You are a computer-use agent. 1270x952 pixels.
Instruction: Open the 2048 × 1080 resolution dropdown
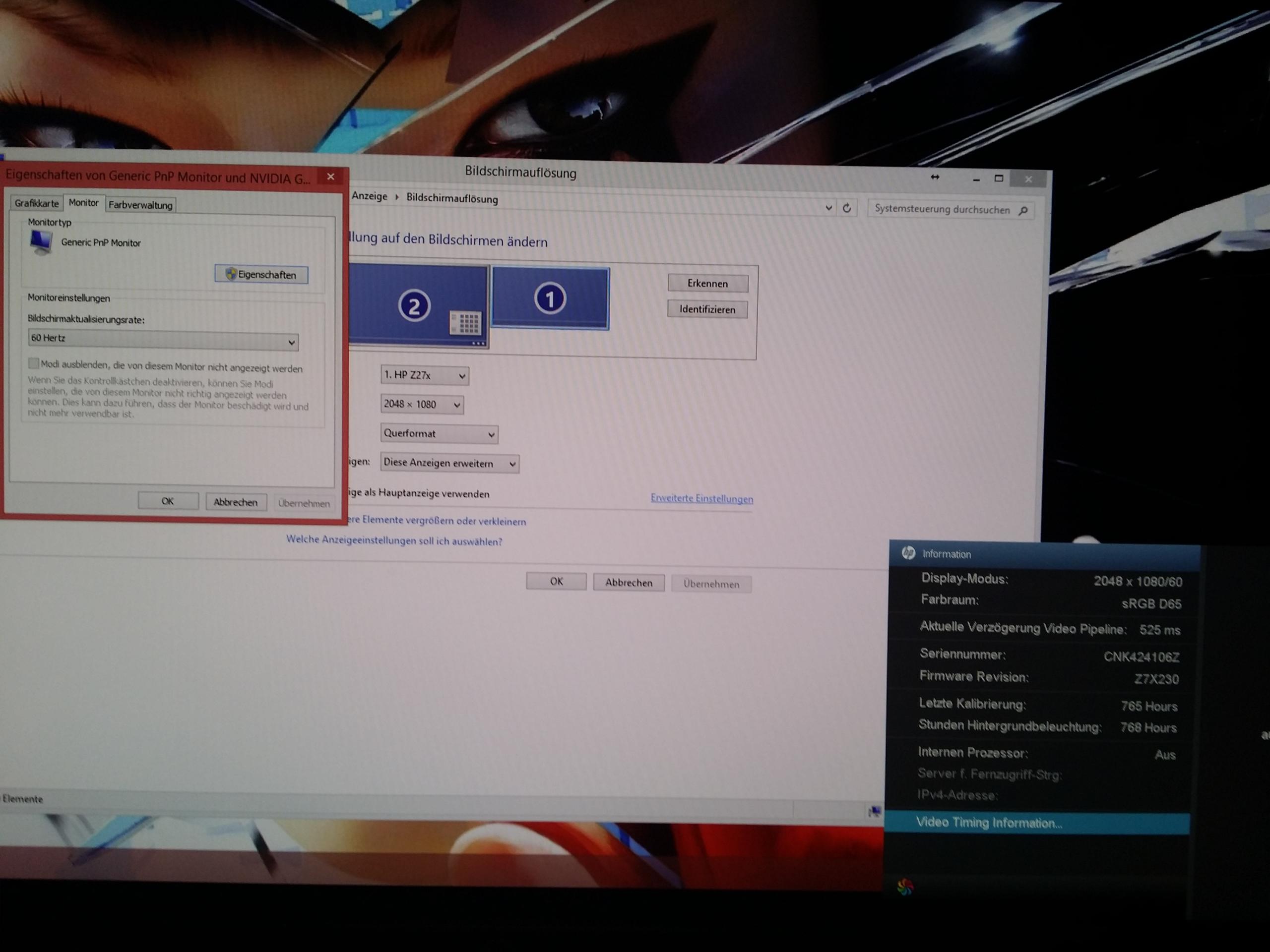pyautogui.click(x=422, y=405)
